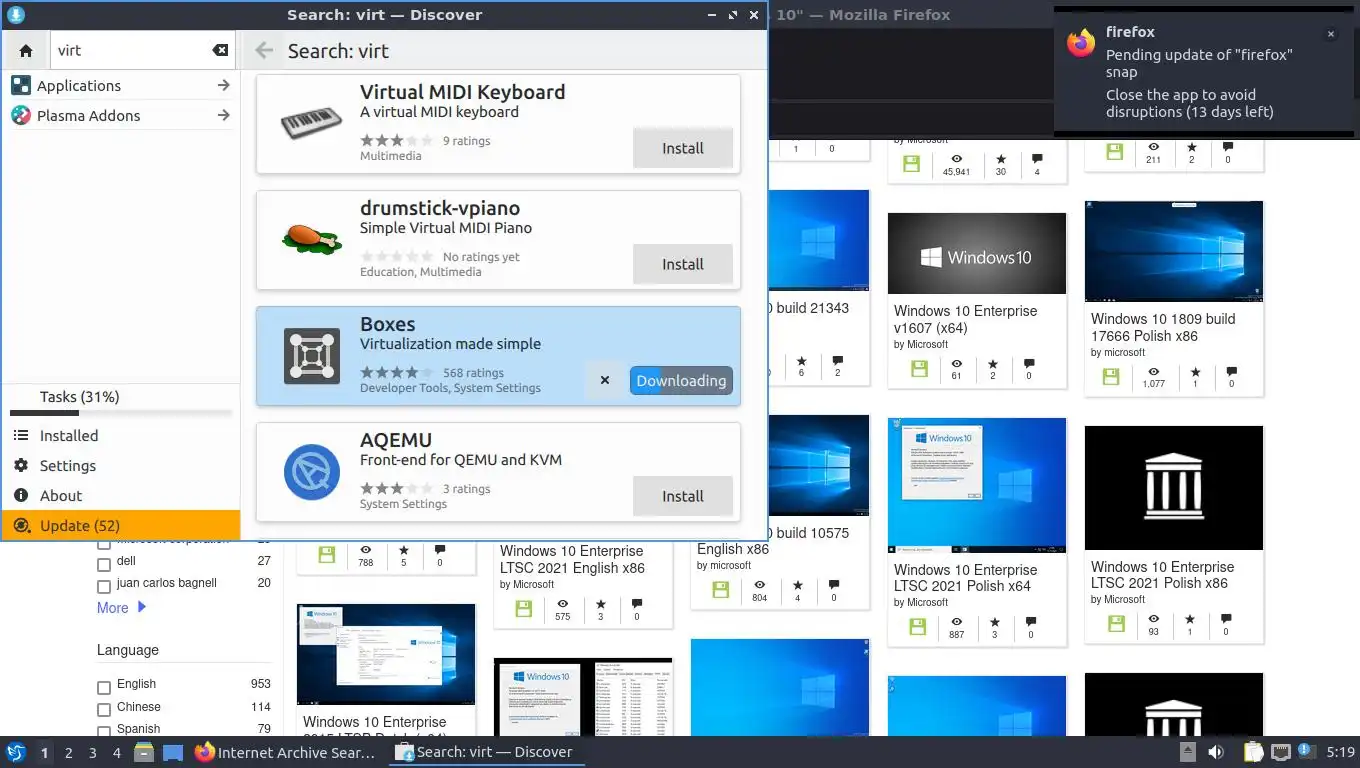Open 'Windows 10 Enterprise LTSC 2021 Polish x64' link

click(x=965, y=578)
